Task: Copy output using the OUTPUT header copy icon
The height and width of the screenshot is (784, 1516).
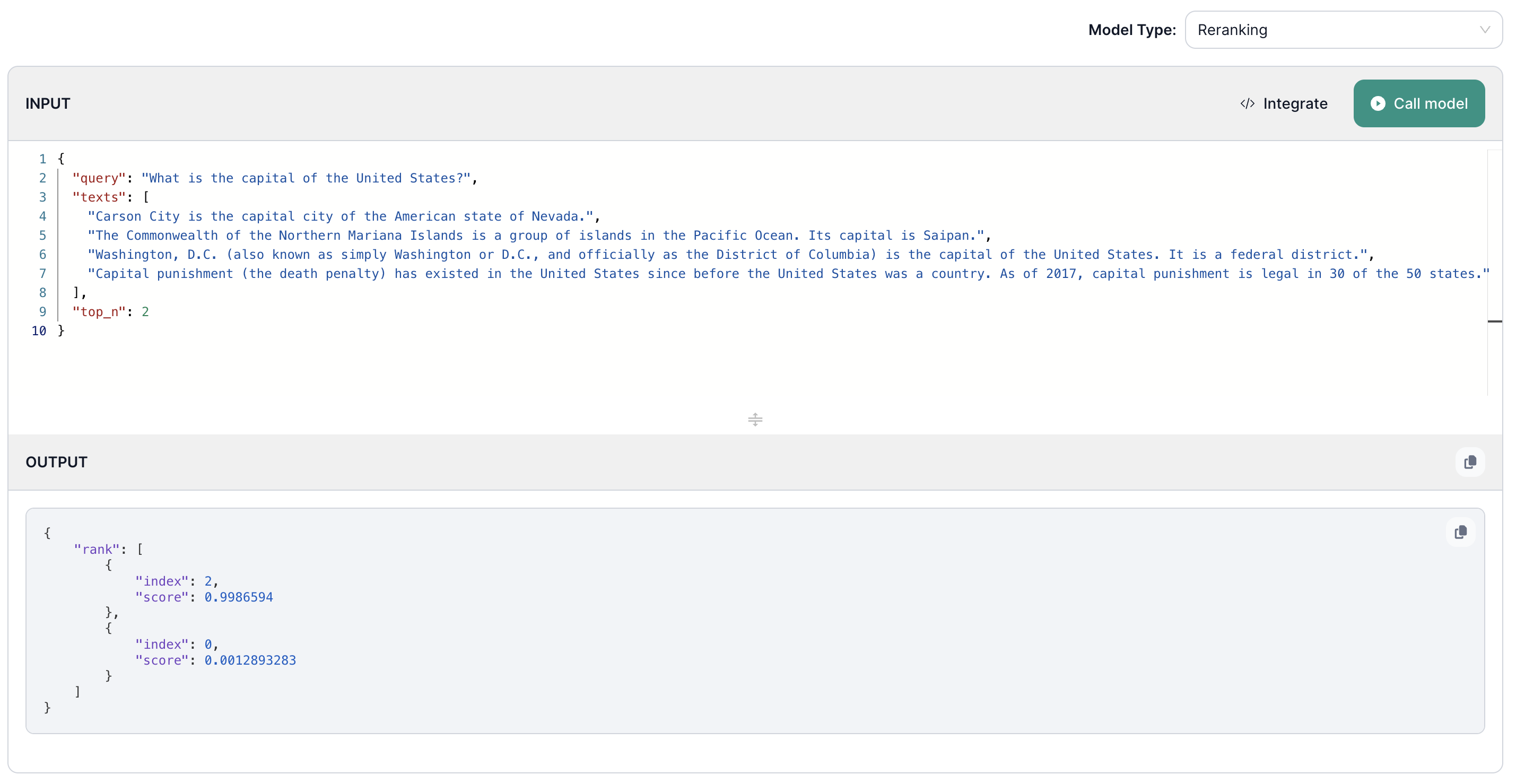Action: [1469, 462]
